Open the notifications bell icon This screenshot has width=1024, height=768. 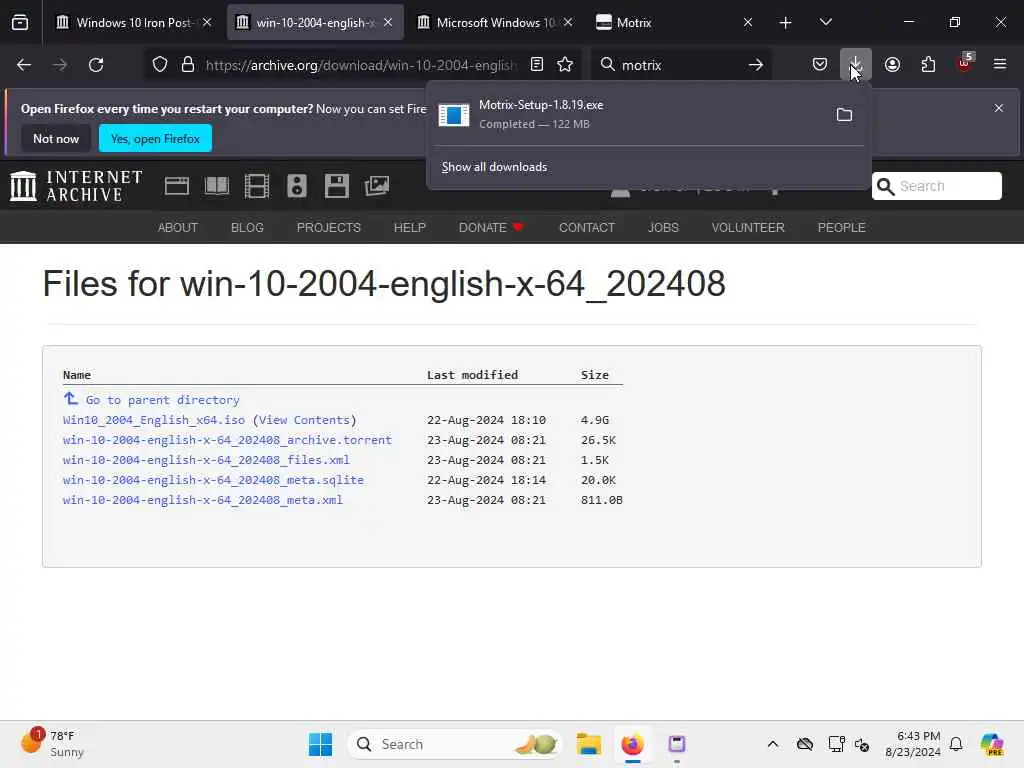[x=956, y=744]
